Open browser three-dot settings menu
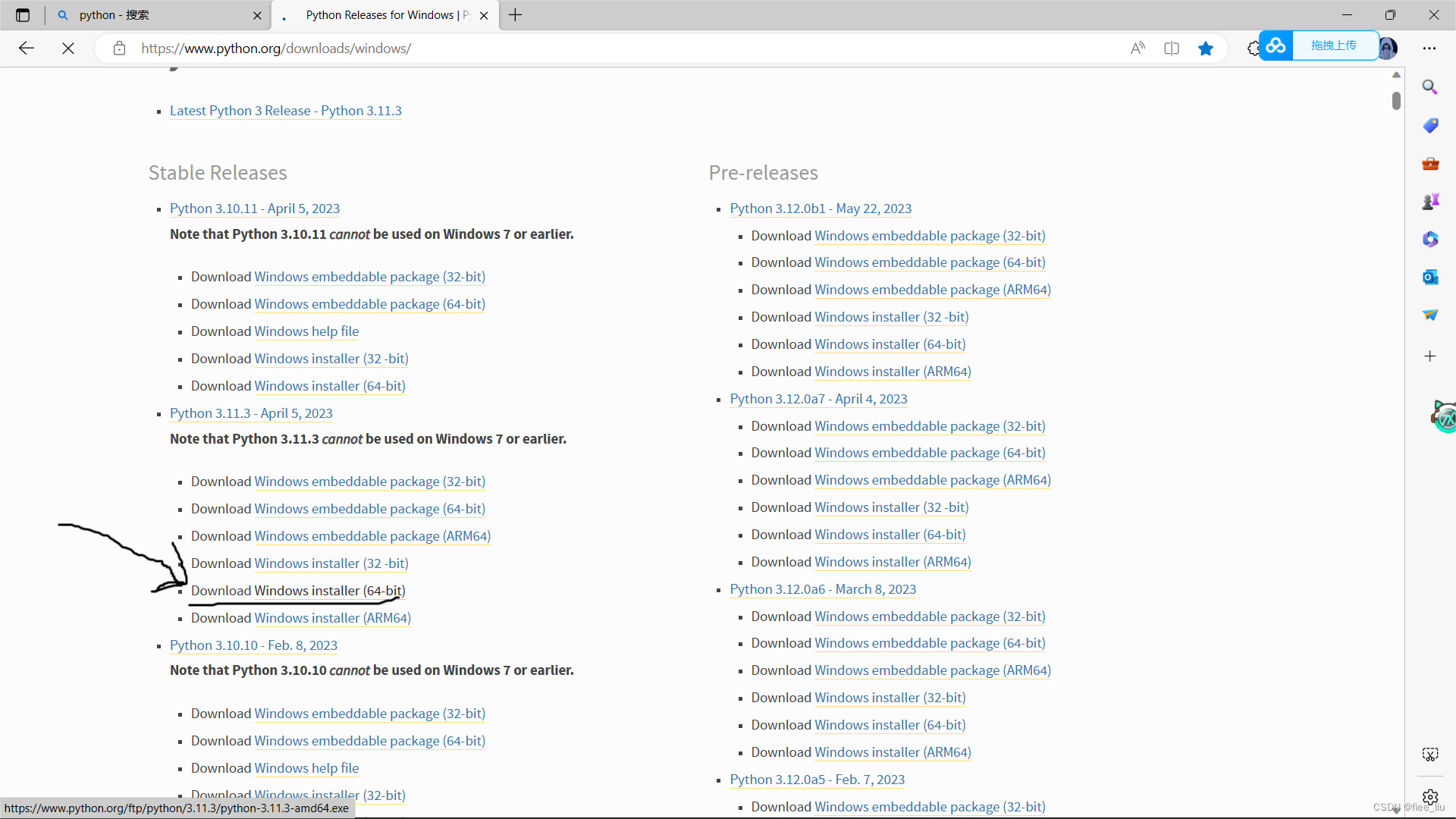Image resolution: width=1456 pixels, height=819 pixels. (1429, 49)
